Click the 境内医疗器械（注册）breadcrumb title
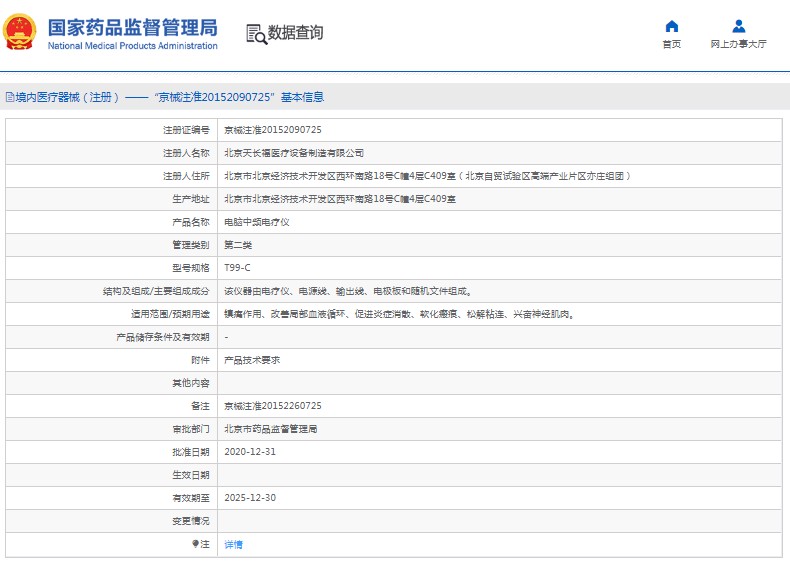Image resolution: width=790 pixels, height=566 pixels. [x=67, y=97]
